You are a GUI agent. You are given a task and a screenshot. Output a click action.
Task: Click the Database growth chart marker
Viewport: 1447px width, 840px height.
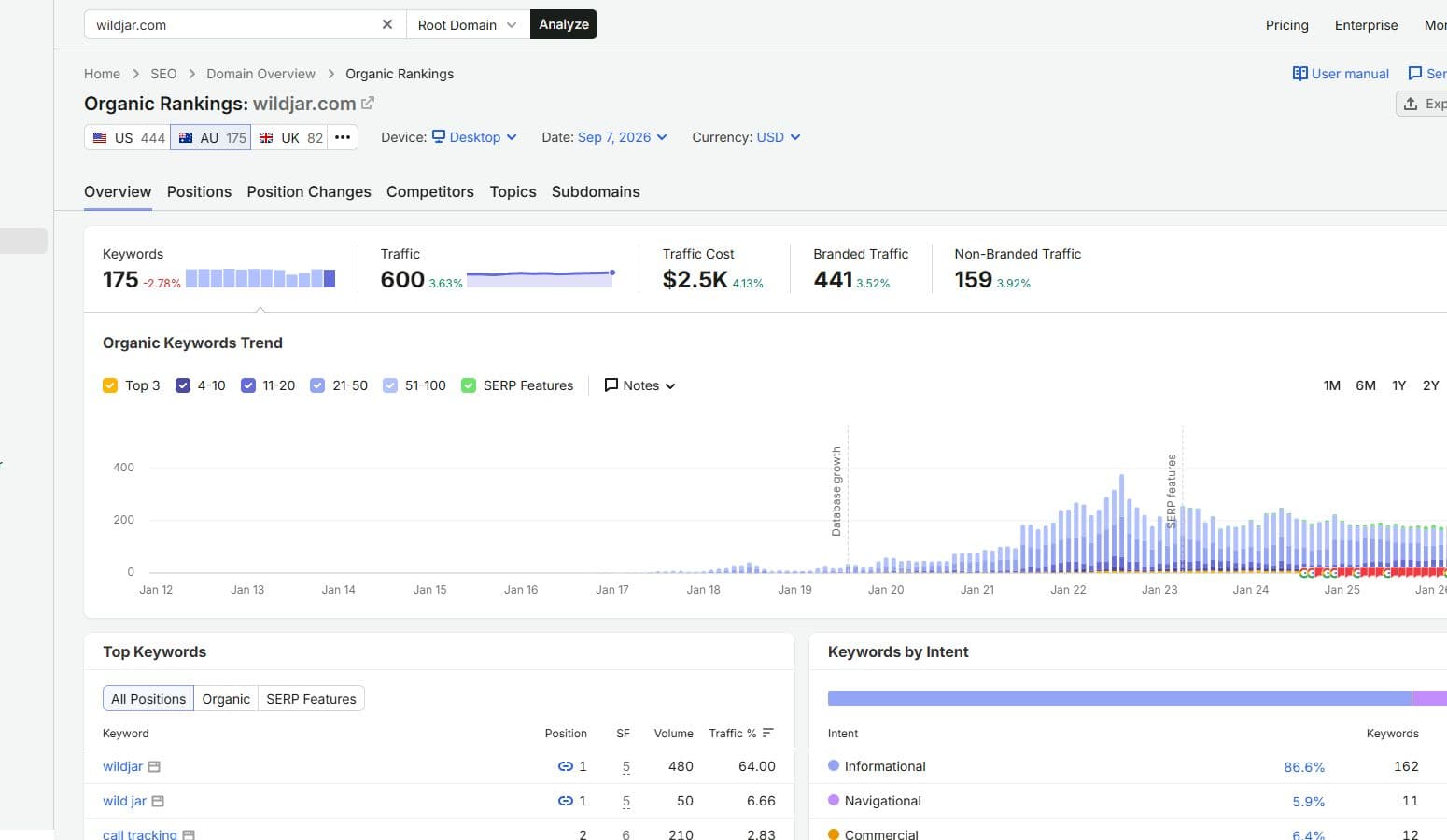click(836, 491)
